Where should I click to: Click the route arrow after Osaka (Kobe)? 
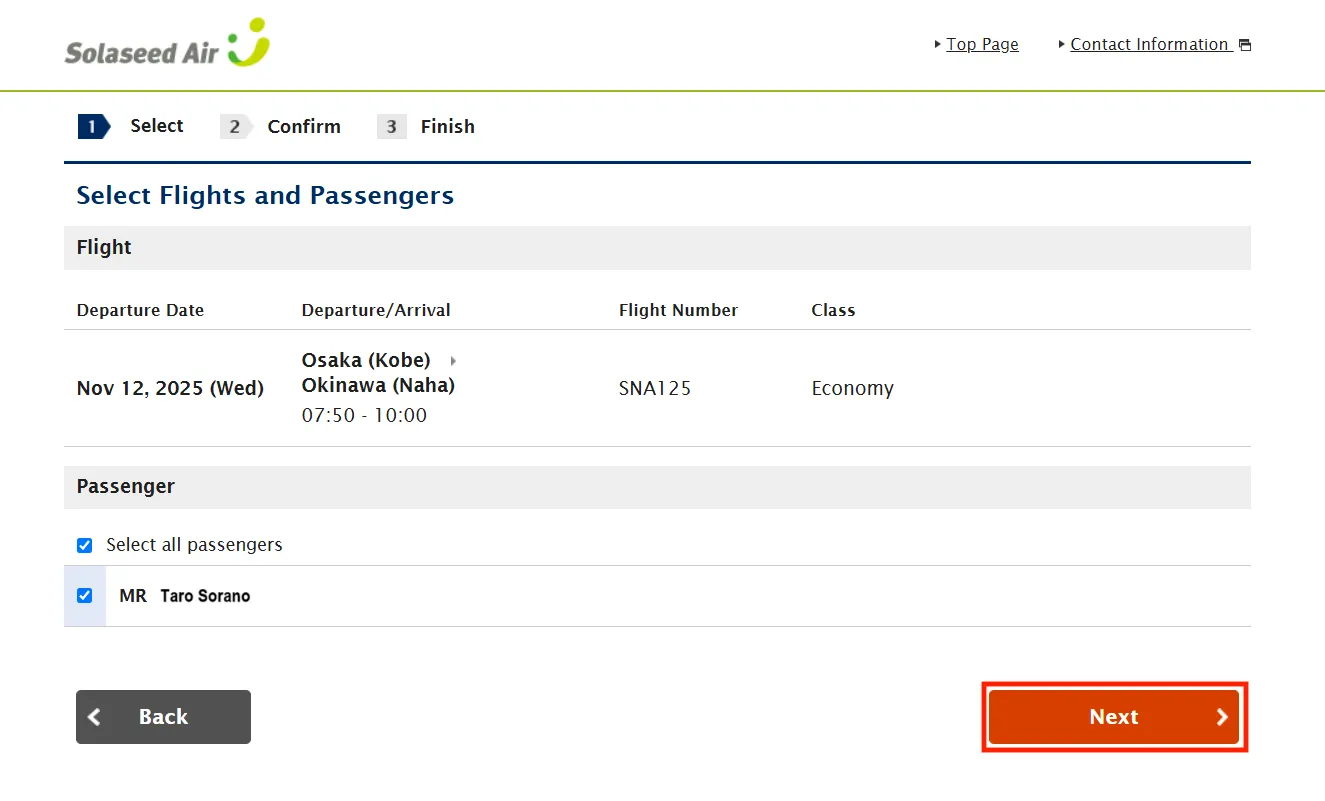coord(453,360)
